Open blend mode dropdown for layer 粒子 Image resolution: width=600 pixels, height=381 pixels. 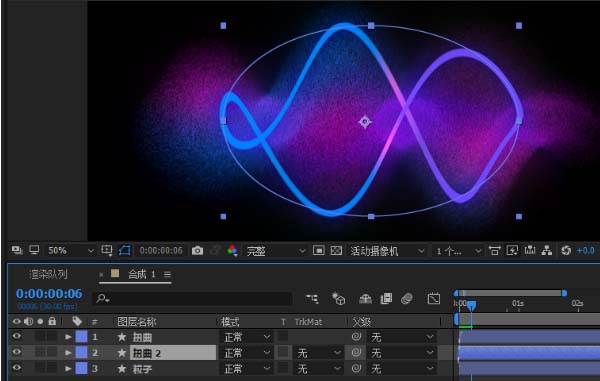tap(246, 369)
